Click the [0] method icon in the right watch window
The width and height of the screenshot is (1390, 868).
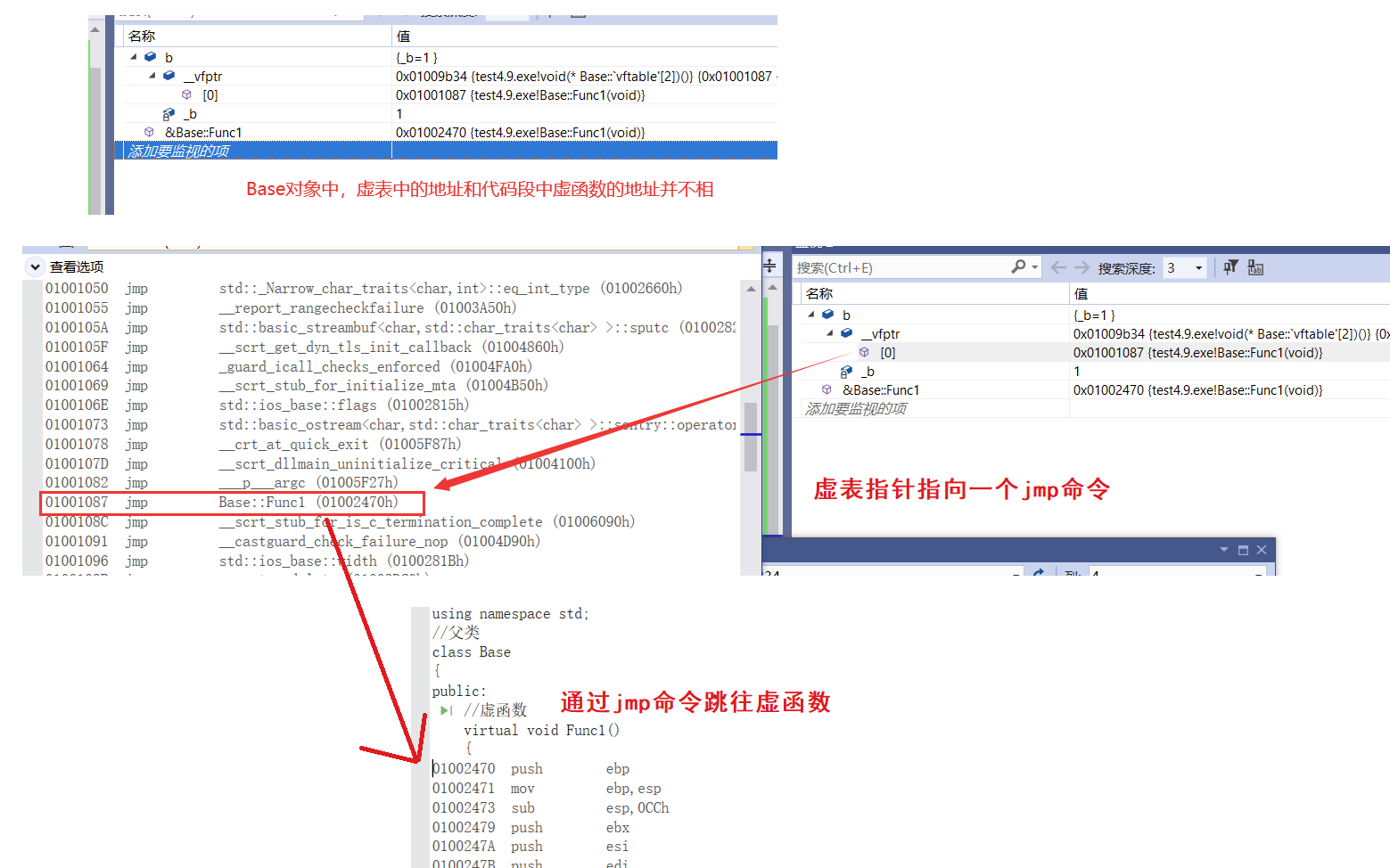(864, 352)
